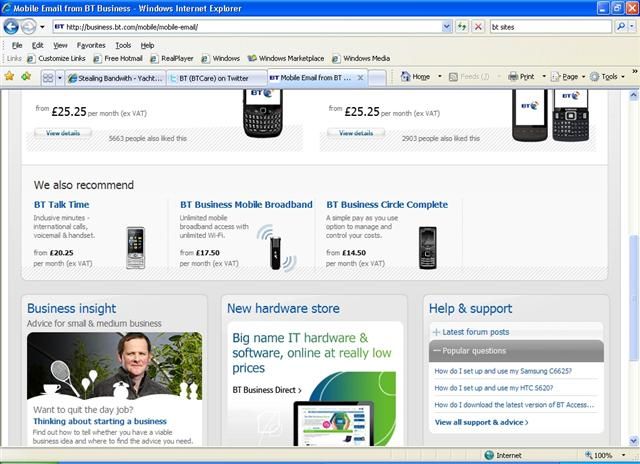Open the File menu
Image resolution: width=640 pixels, height=464 pixels.
[x=17, y=45]
